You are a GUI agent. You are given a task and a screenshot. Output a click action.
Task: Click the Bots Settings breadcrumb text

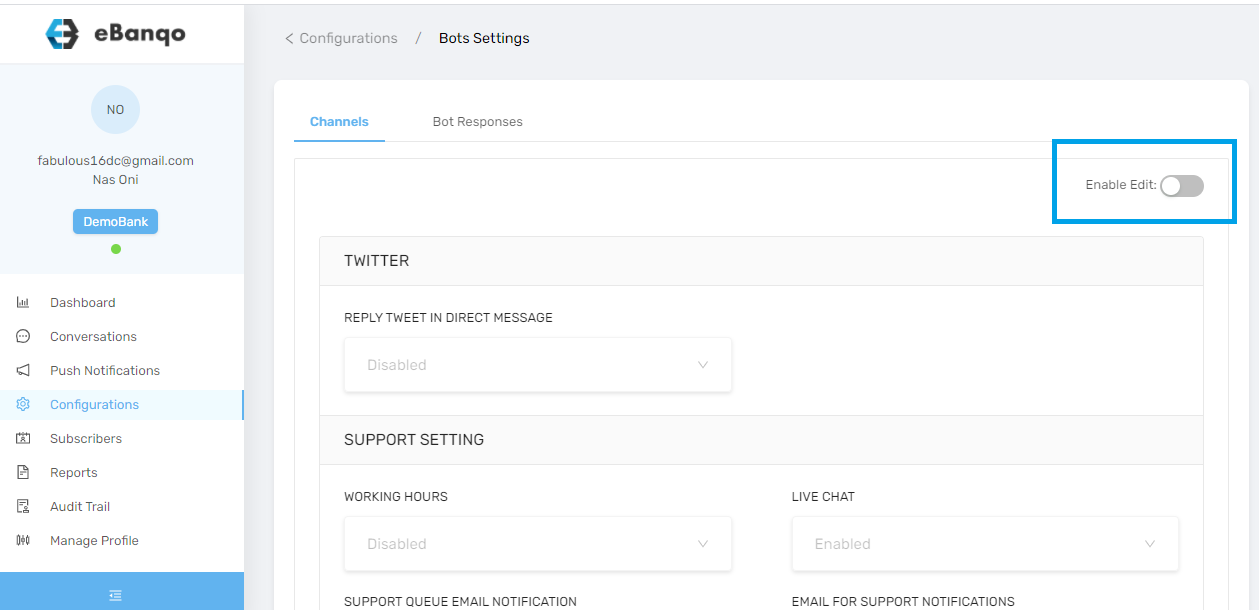(484, 38)
